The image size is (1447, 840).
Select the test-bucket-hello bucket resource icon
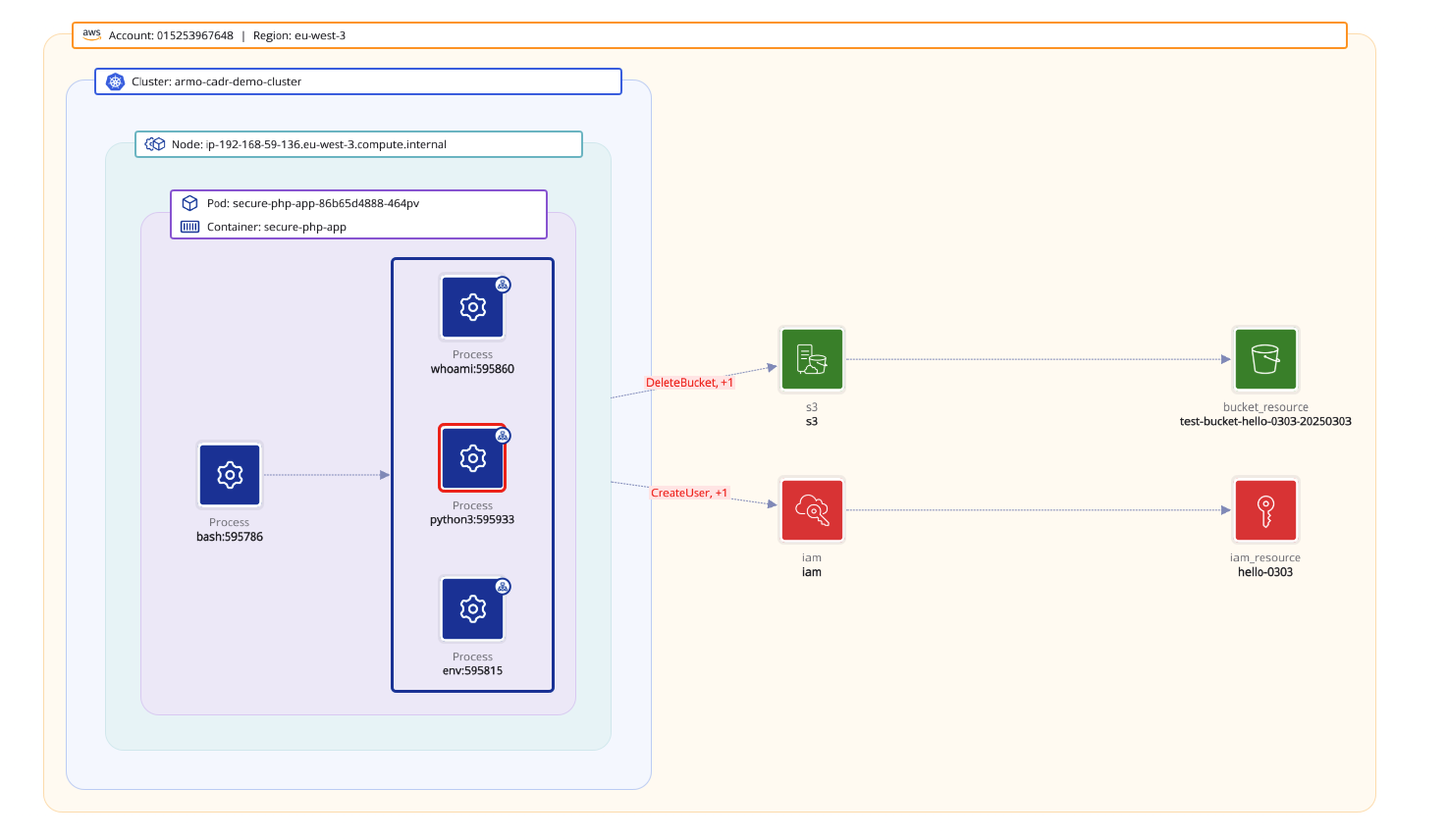point(1265,360)
